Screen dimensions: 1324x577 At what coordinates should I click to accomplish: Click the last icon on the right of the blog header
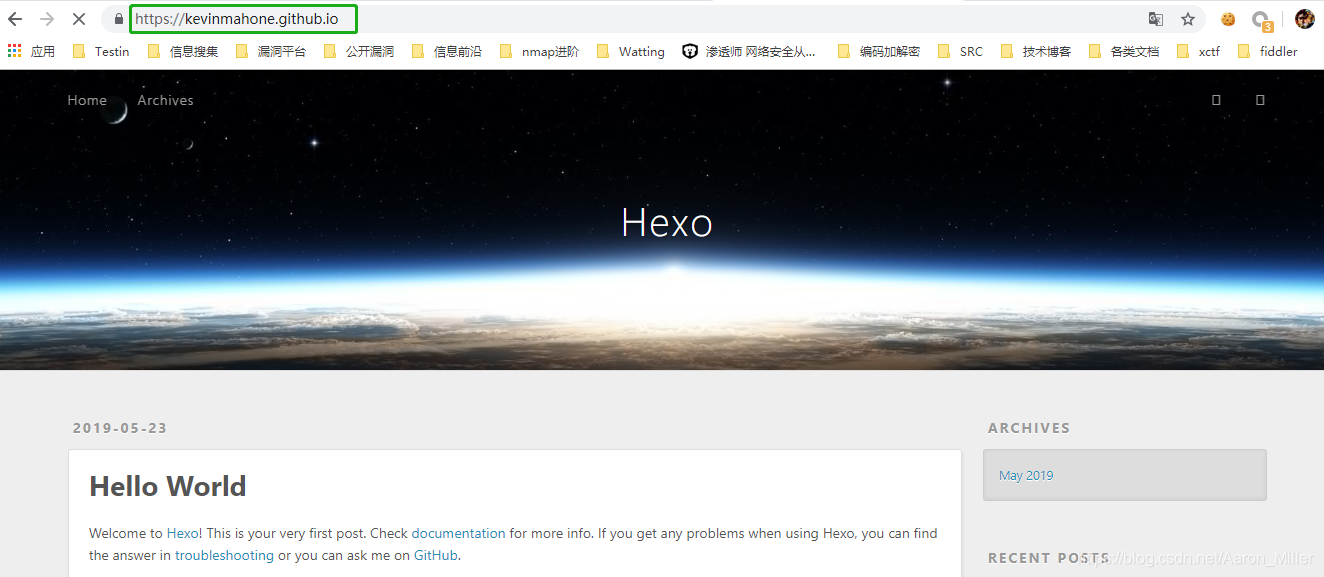tap(1260, 100)
